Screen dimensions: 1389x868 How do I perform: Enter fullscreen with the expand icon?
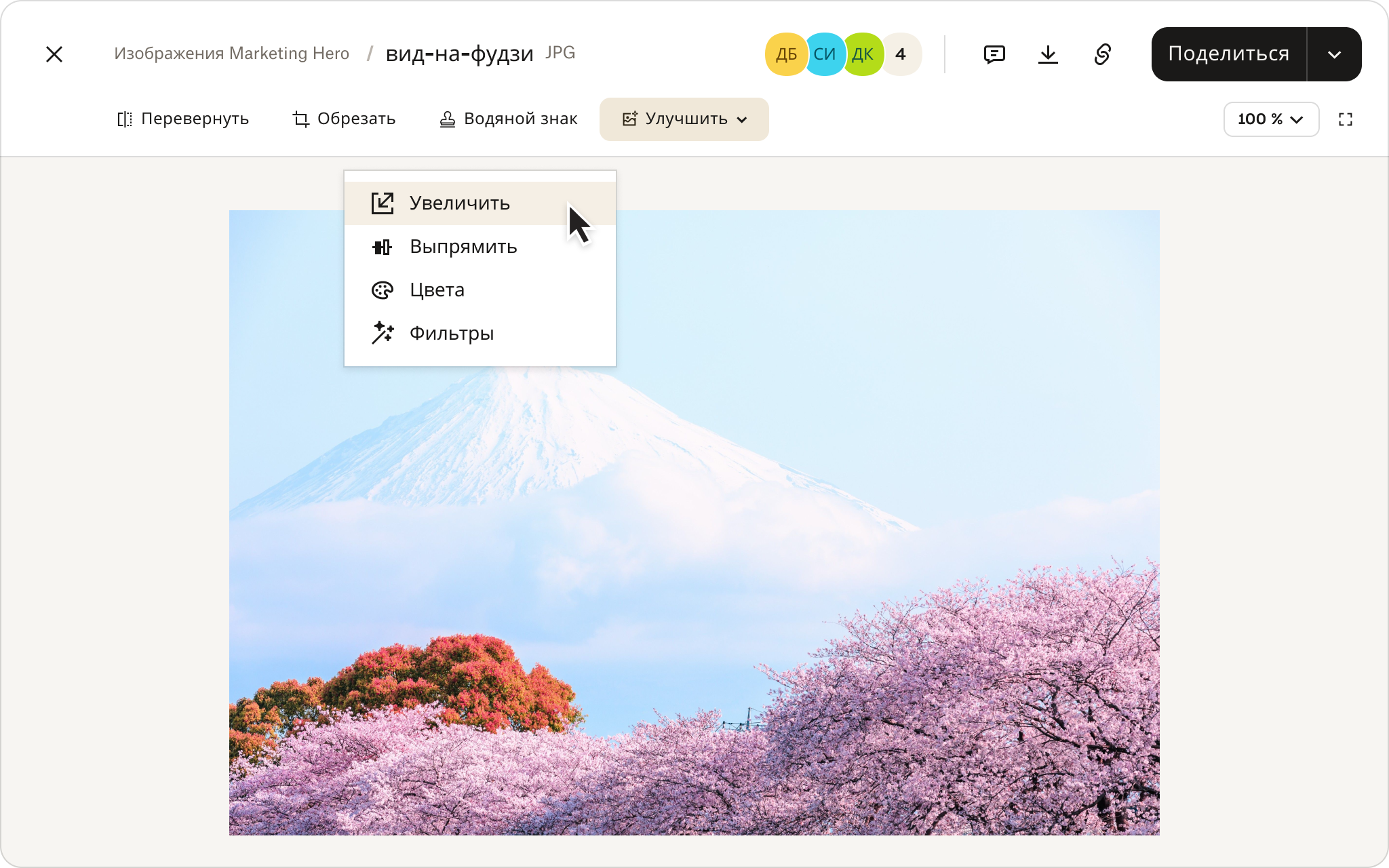(x=1346, y=119)
